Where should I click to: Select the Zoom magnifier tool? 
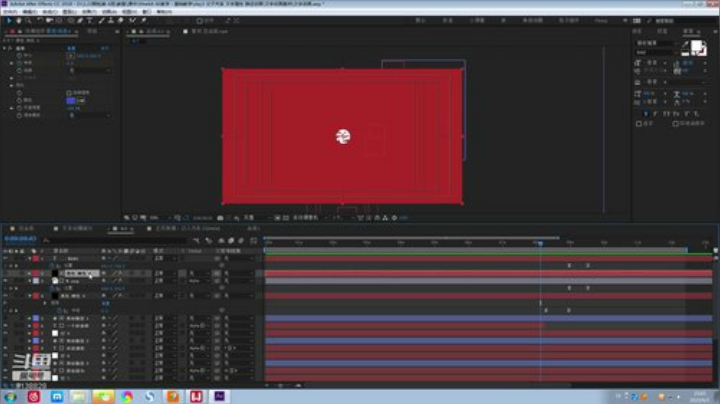28,21
